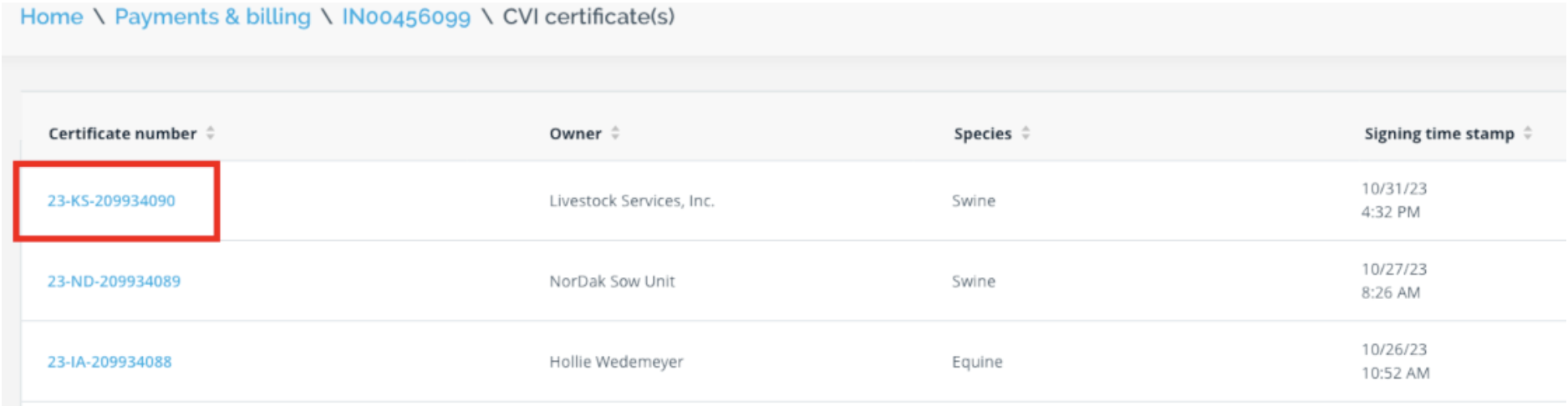Screen dimensions: 1568x406
Task: Select the NorDak Sow Unit owner cell
Action: pos(612,282)
